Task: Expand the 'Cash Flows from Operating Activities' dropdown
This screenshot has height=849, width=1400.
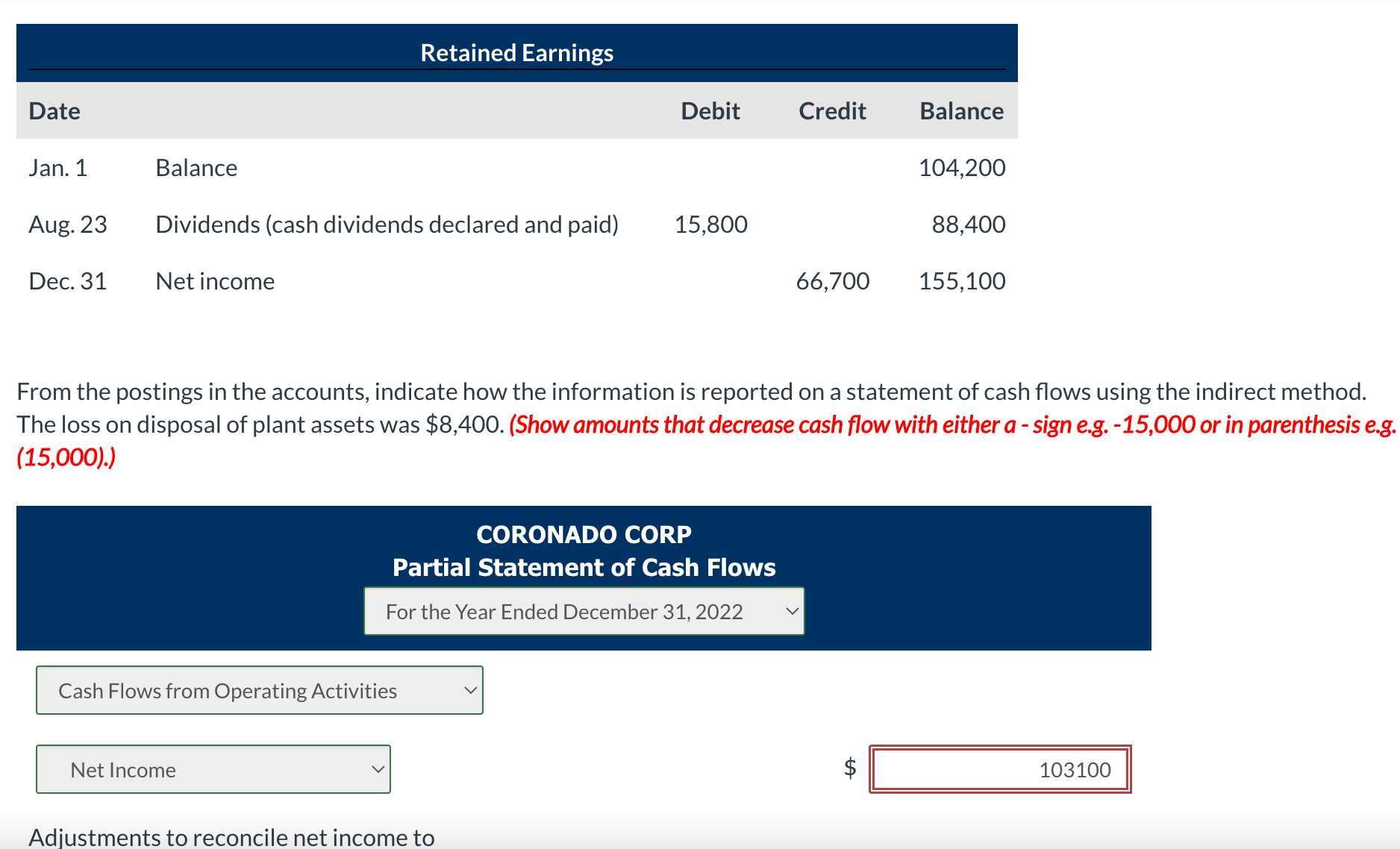Action: click(260, 690)
